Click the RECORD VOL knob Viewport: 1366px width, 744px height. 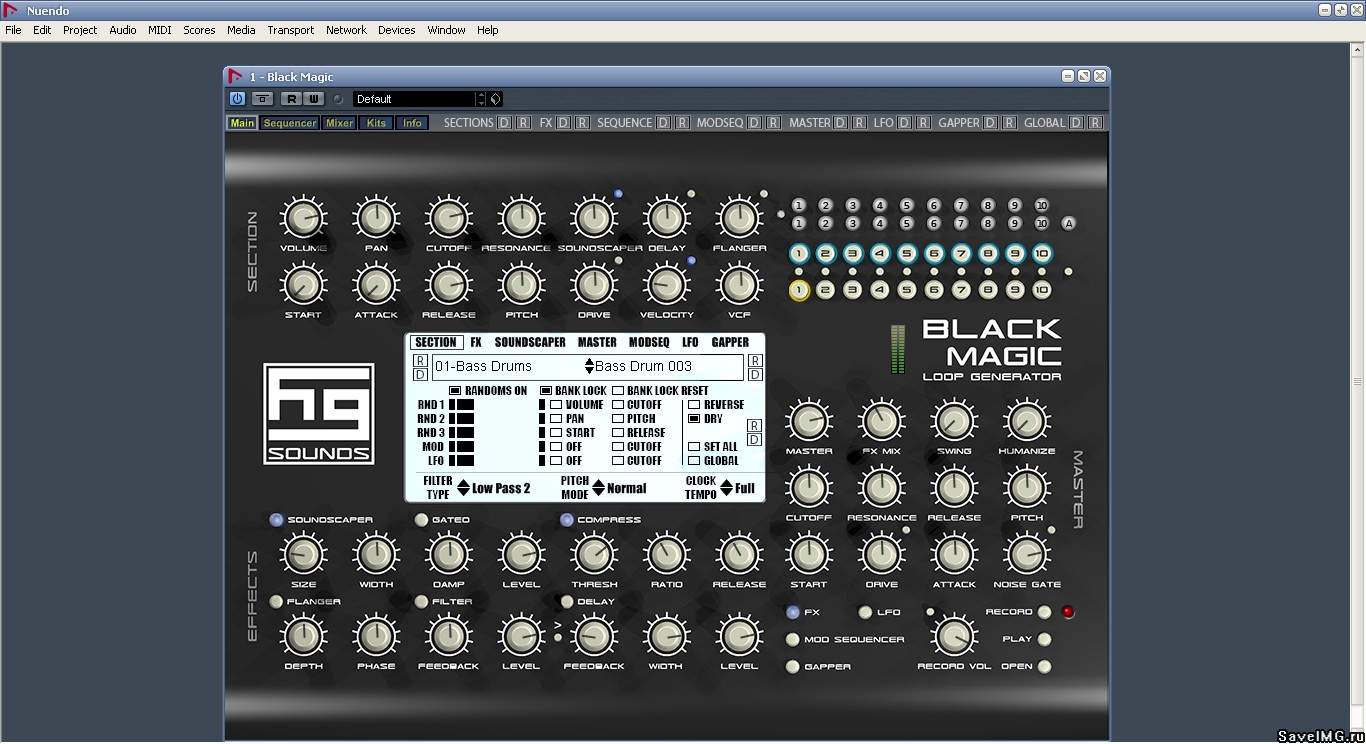coord(953,637)
